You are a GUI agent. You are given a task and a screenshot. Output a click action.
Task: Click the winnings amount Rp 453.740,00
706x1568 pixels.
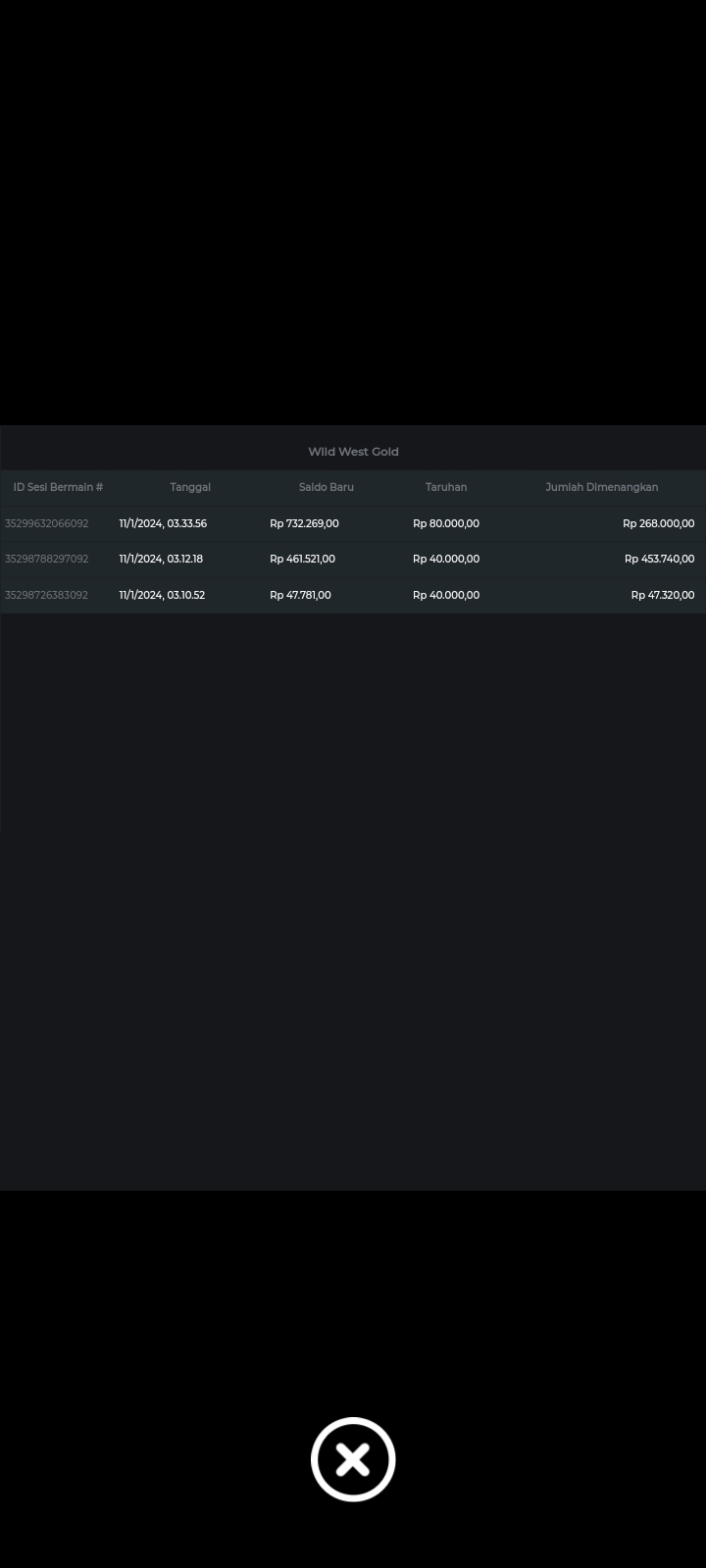tap(659, 559)
